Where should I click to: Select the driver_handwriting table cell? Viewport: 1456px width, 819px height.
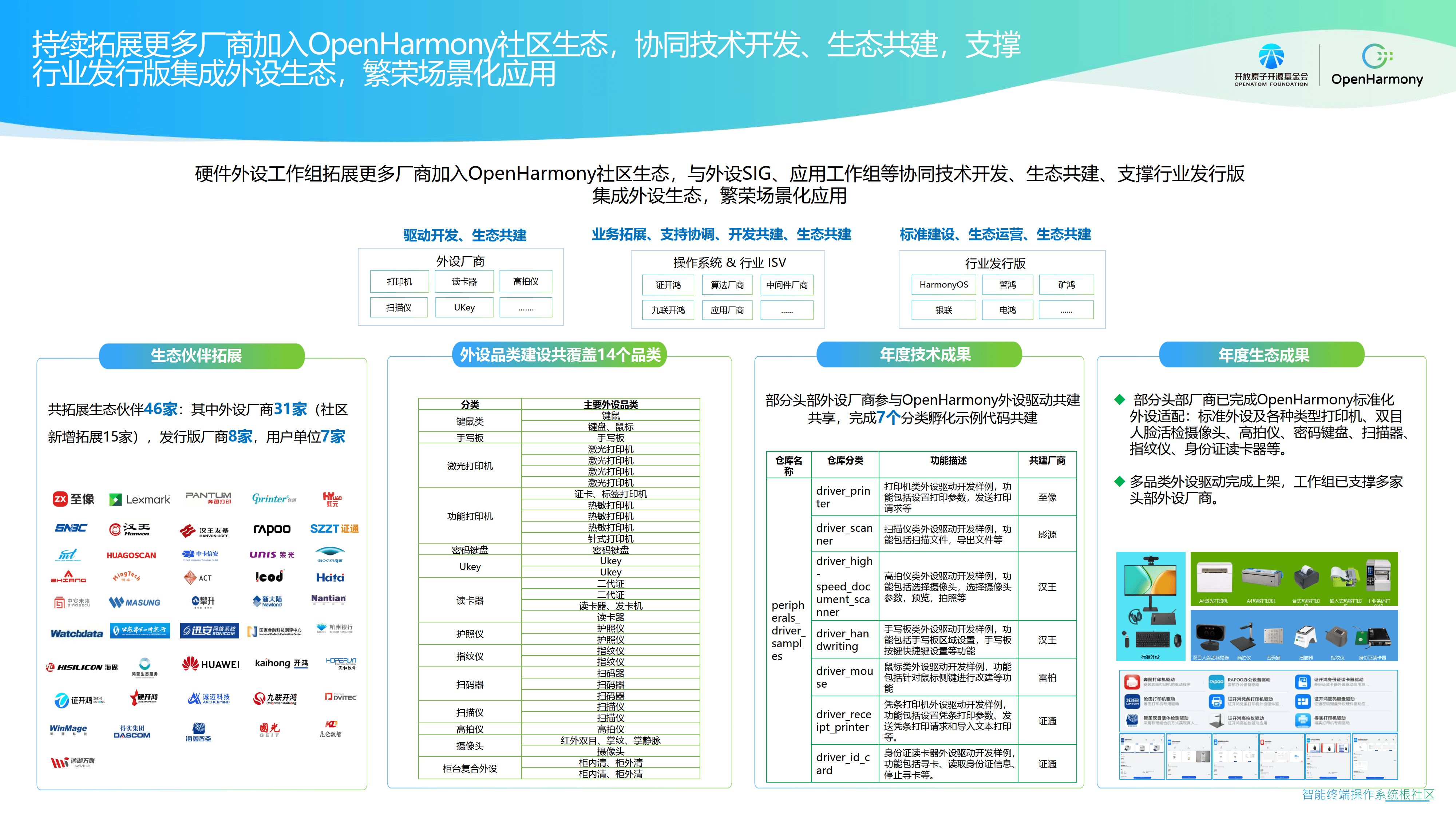(x=844, y=640)
